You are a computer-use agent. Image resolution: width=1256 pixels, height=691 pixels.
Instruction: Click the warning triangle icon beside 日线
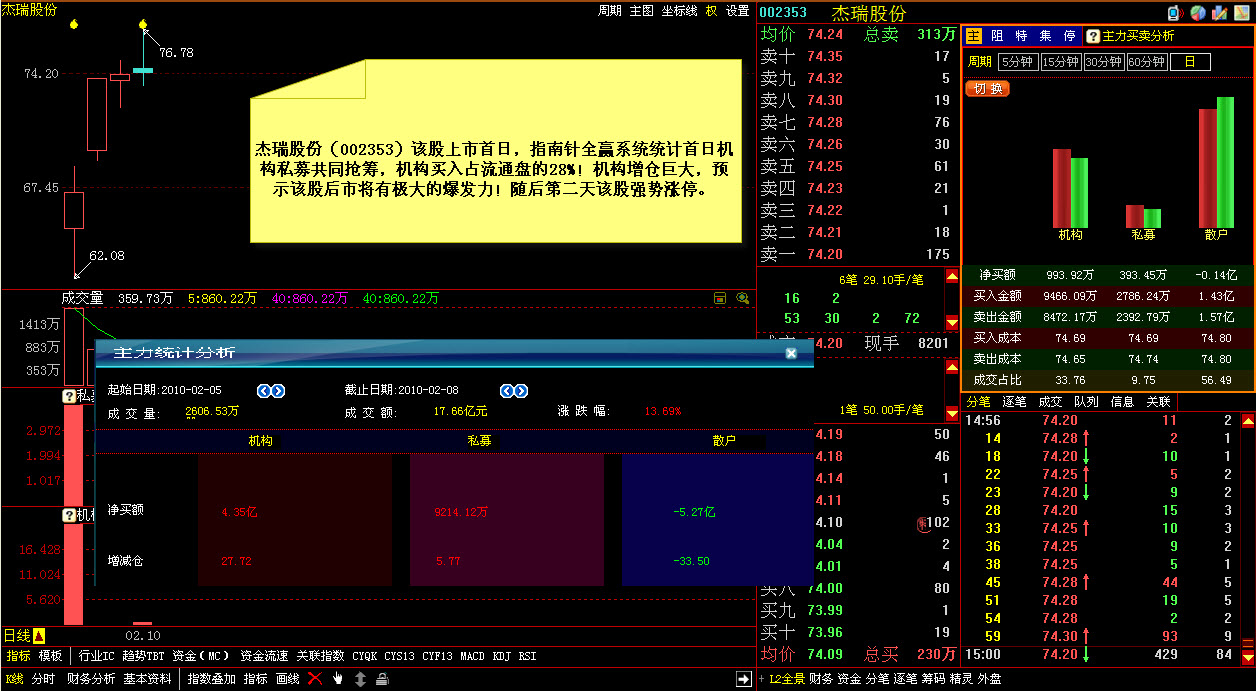click(38, 636)
